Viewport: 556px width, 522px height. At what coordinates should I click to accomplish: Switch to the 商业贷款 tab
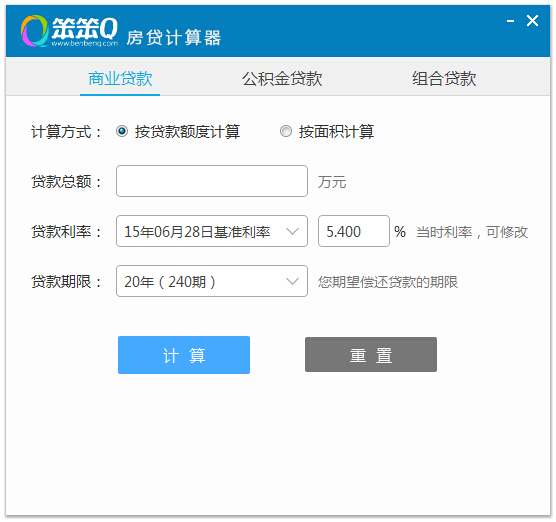click(120, 78)
